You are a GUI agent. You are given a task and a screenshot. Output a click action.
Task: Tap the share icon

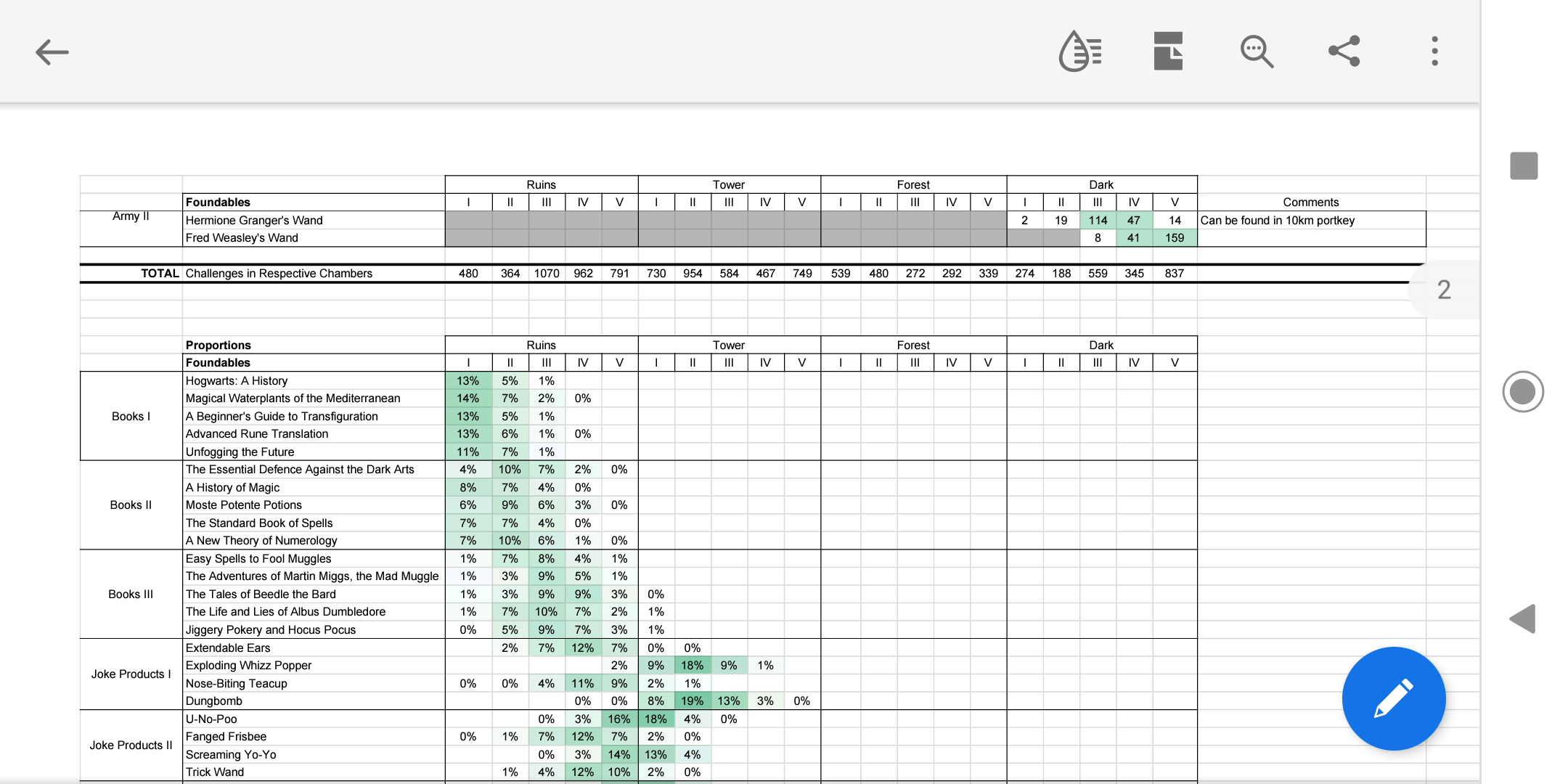click(x=1344, y=52)
